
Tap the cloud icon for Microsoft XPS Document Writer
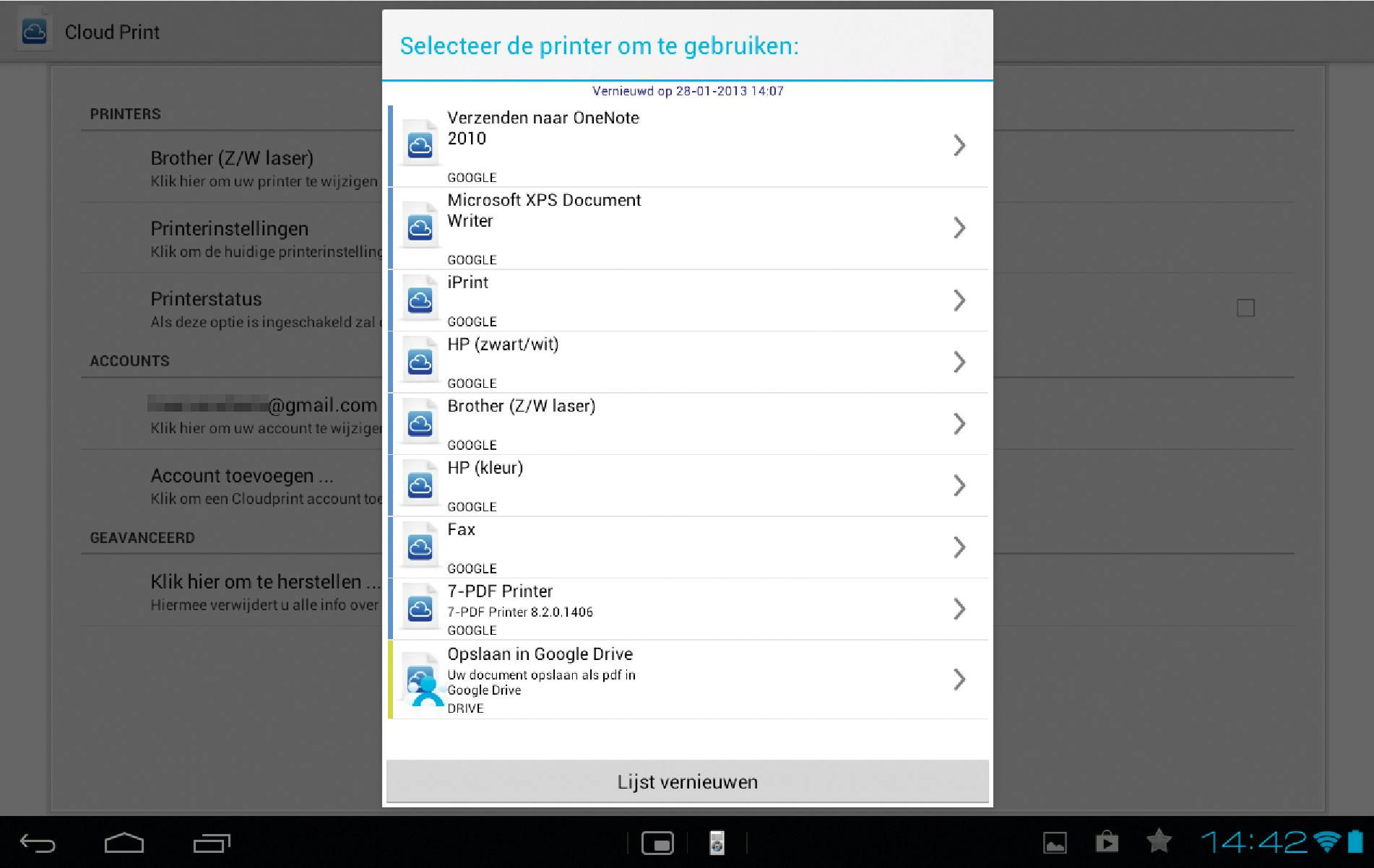tap(420, 227)
